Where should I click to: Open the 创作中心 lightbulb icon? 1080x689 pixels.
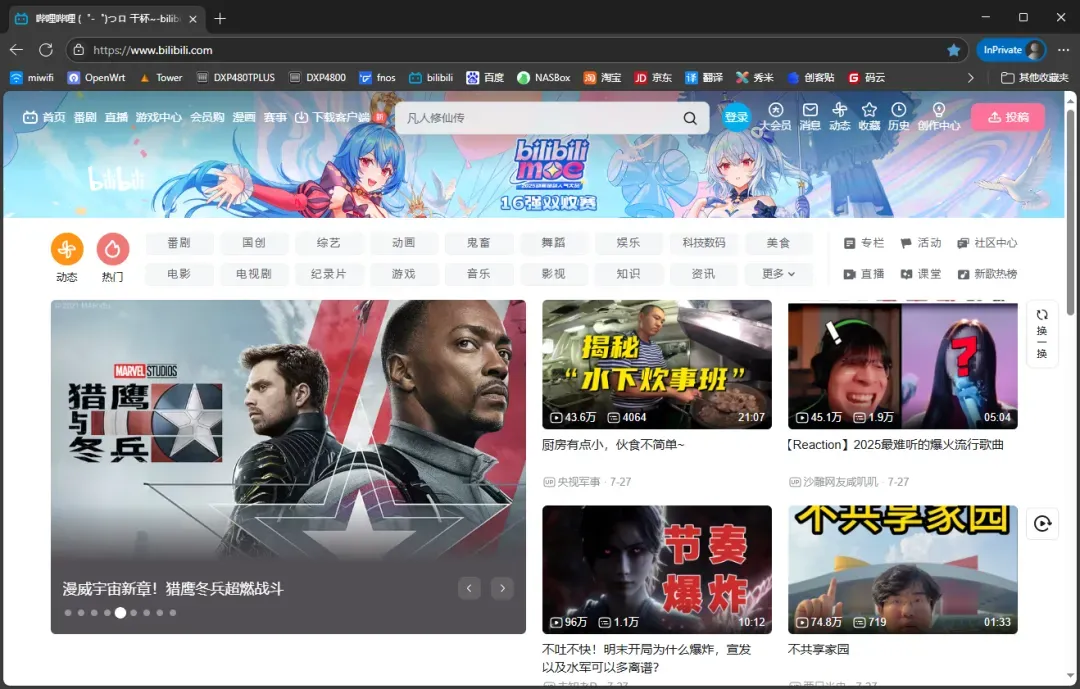[x=938, y=116]
